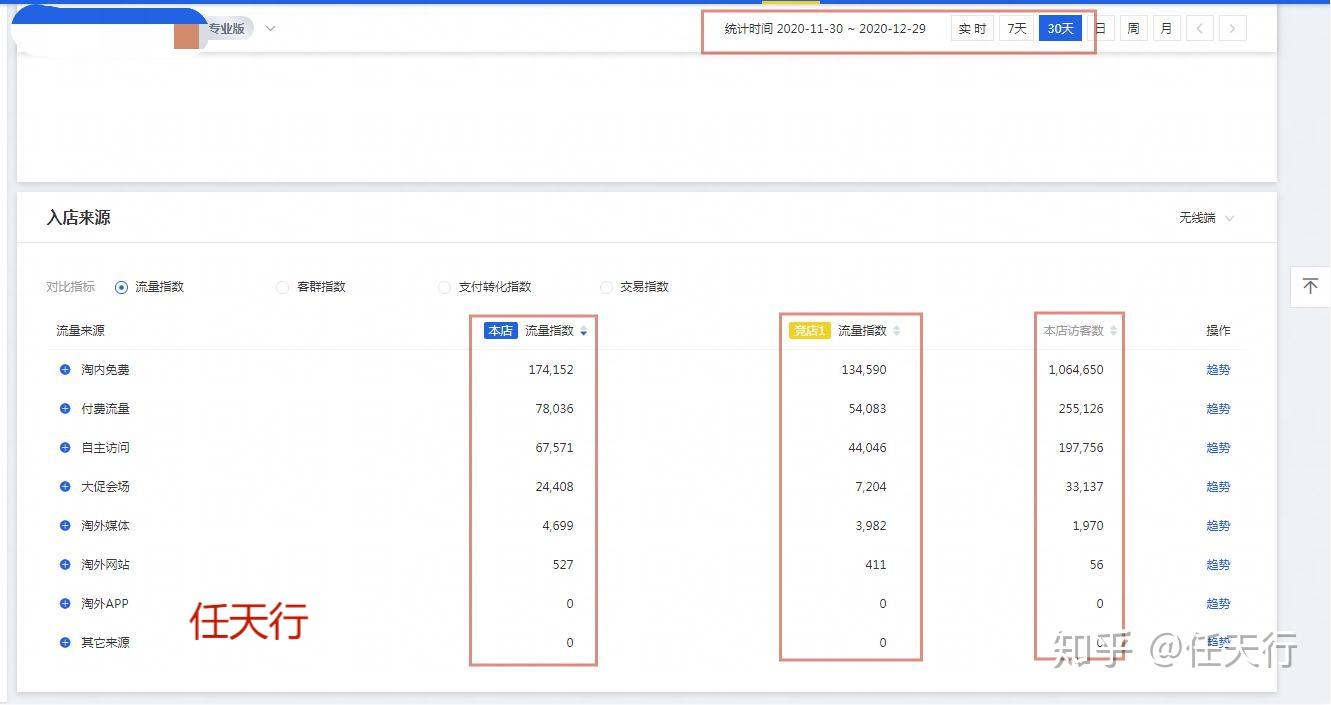1331x705 pixels.
Task: Click the yellow 竞店1 tag
Action: pyautogui.click(x=810, y=331)
